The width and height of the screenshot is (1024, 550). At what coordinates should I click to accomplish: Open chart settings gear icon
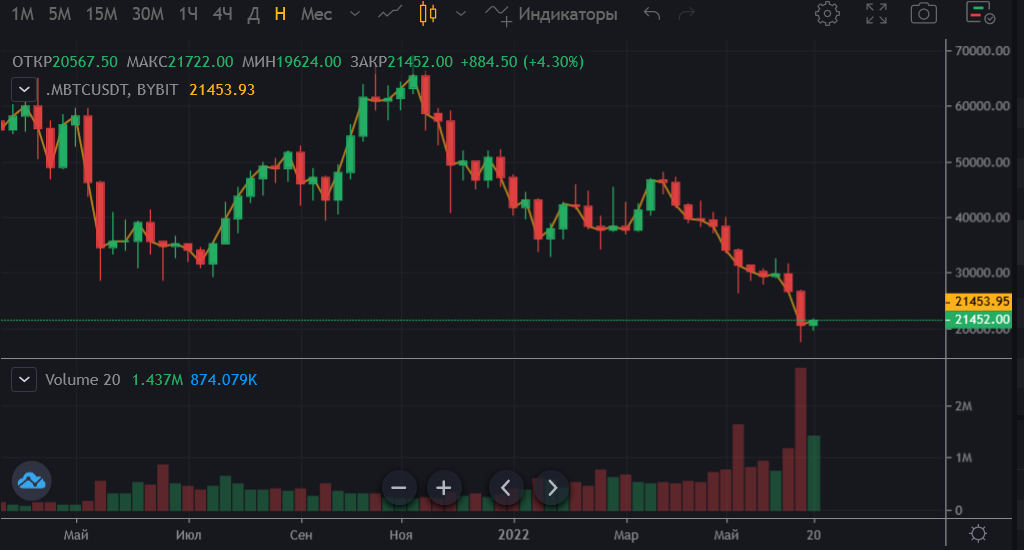[827, 14]
